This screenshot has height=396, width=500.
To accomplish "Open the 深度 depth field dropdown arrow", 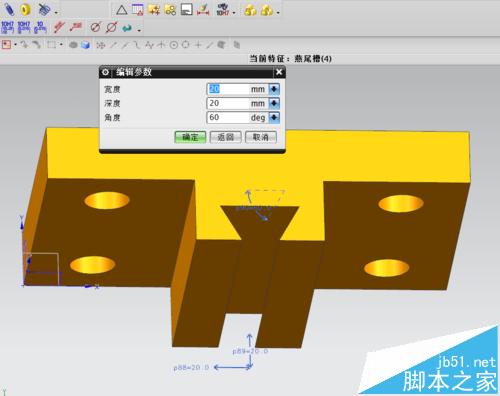I will coord(274,103).
